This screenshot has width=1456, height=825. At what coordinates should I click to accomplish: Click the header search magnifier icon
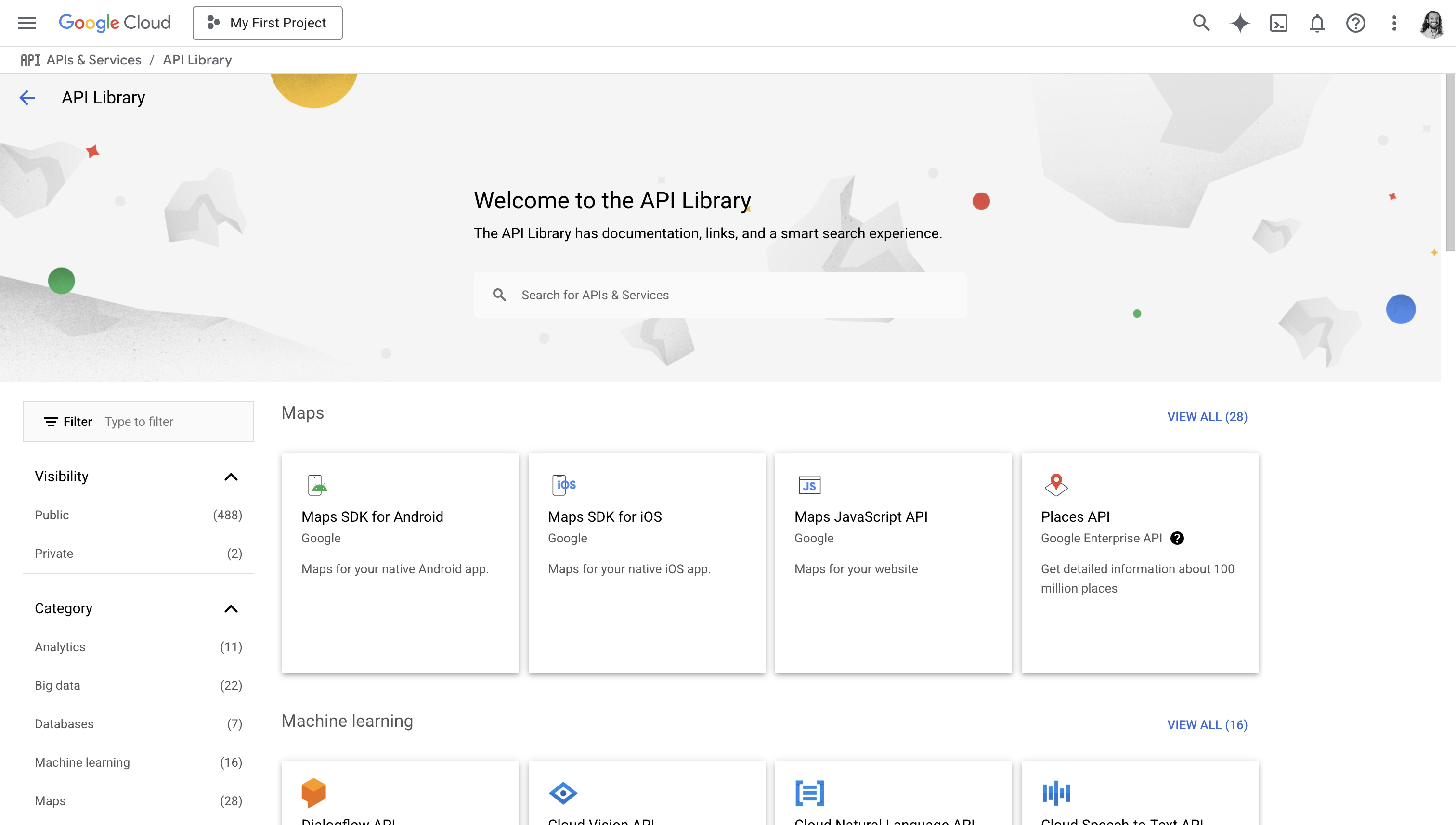1201,23
